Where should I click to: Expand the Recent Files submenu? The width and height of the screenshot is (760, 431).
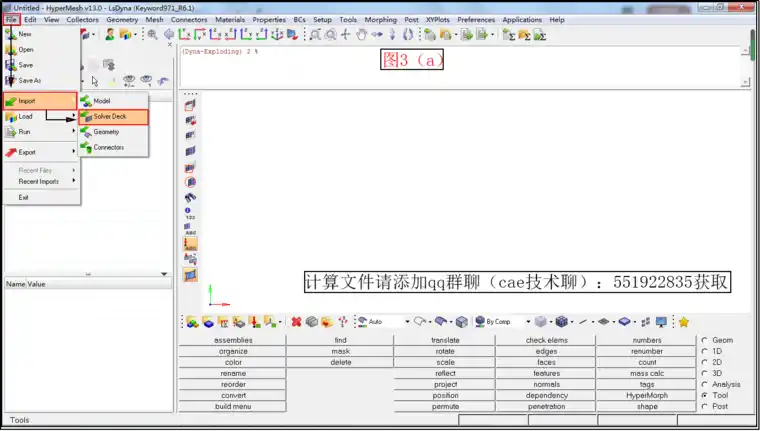42,171
